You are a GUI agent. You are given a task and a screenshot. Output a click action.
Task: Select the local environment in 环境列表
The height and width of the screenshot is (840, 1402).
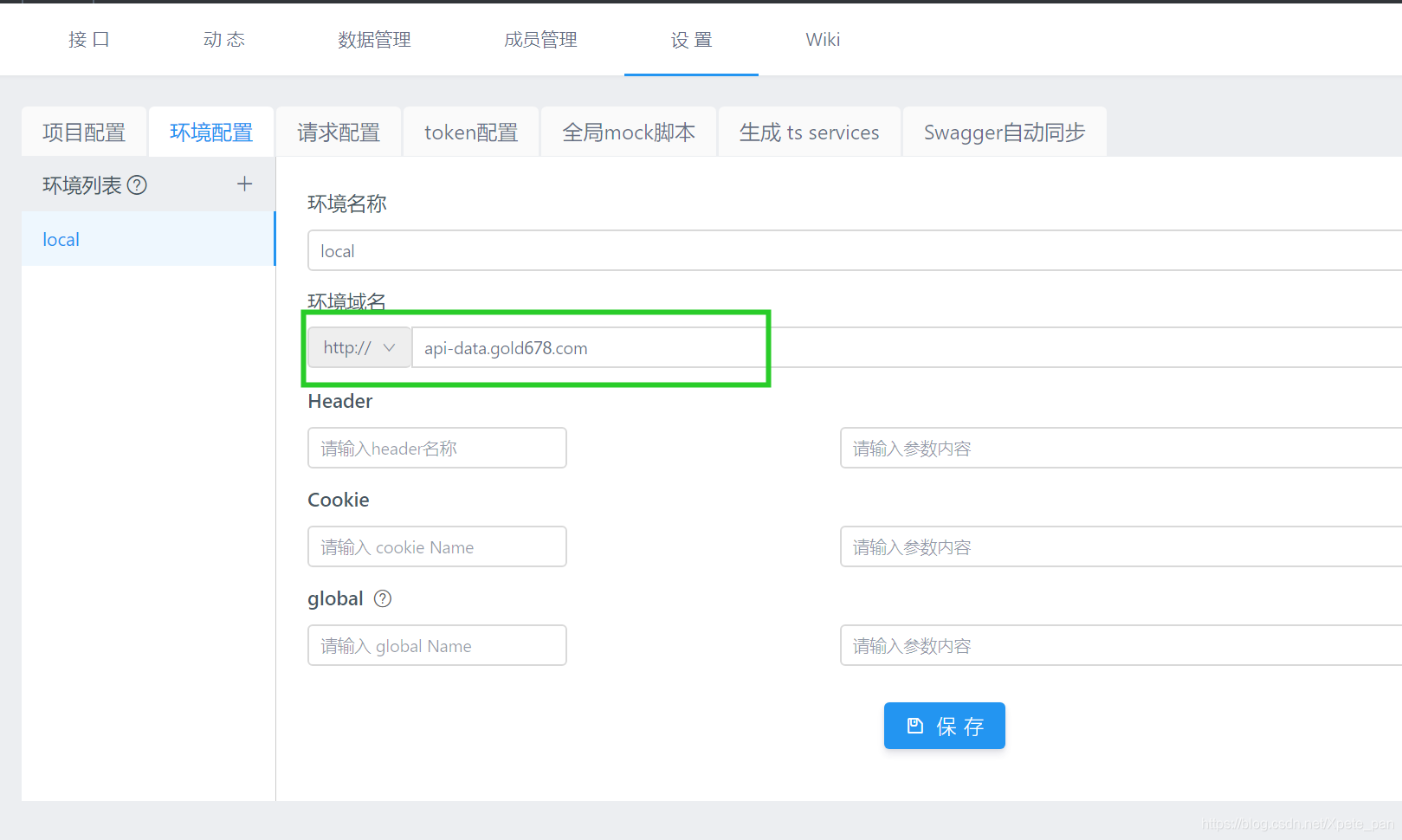(60, 239)
